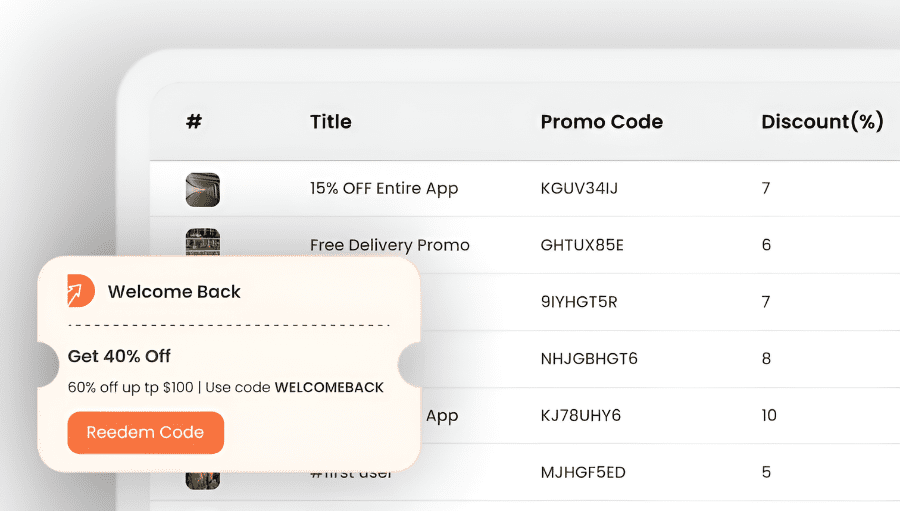
Task: Sort by the Title column header
Action: 330,122
